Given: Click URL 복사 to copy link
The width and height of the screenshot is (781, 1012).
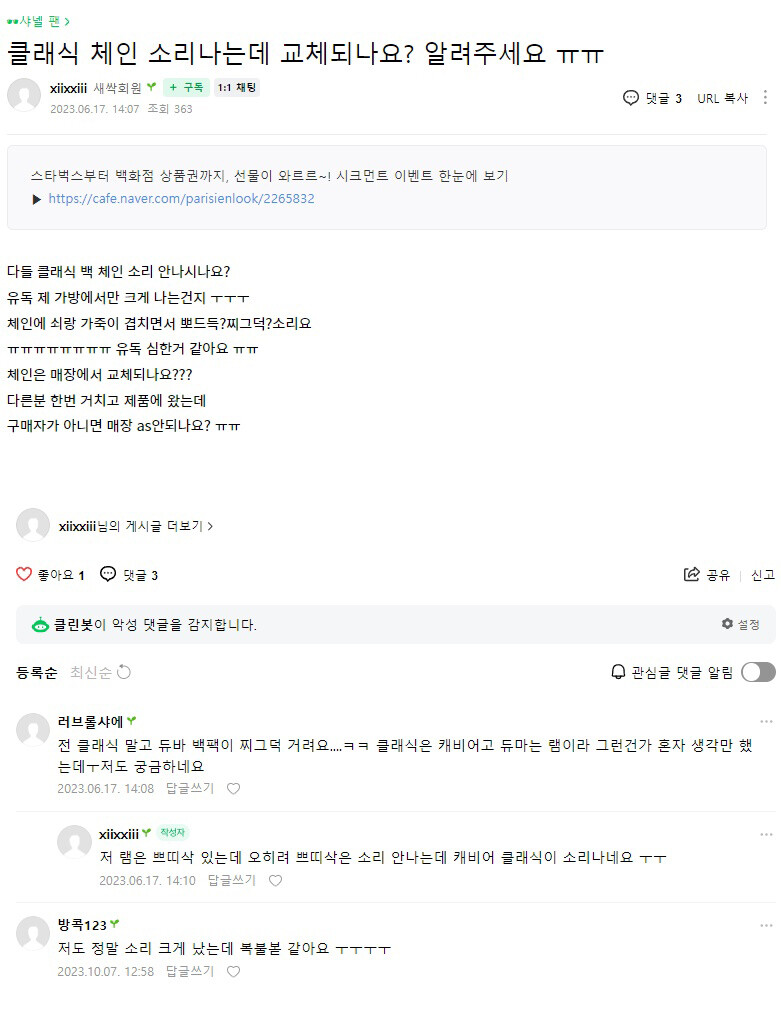Looking at the screenshot, I should point(722,98).
